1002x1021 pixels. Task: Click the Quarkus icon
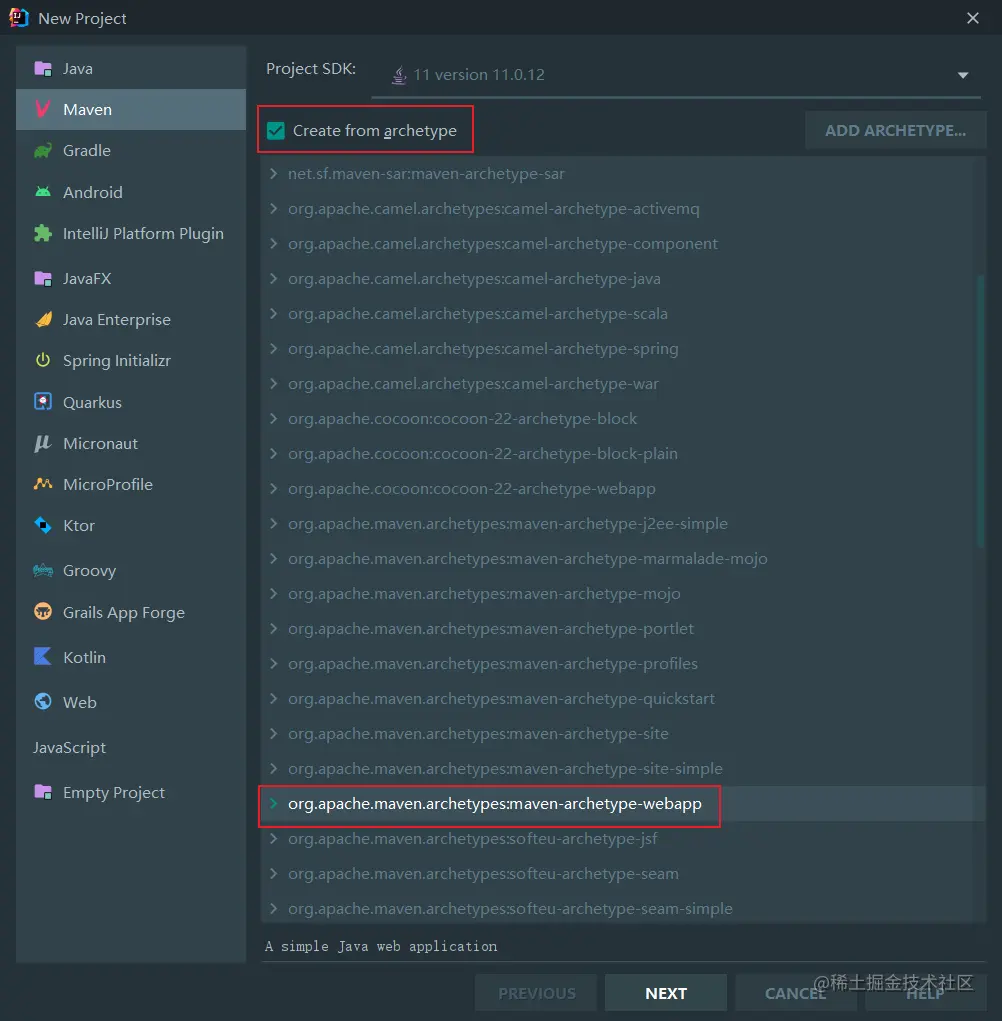(x=43, y=402)
